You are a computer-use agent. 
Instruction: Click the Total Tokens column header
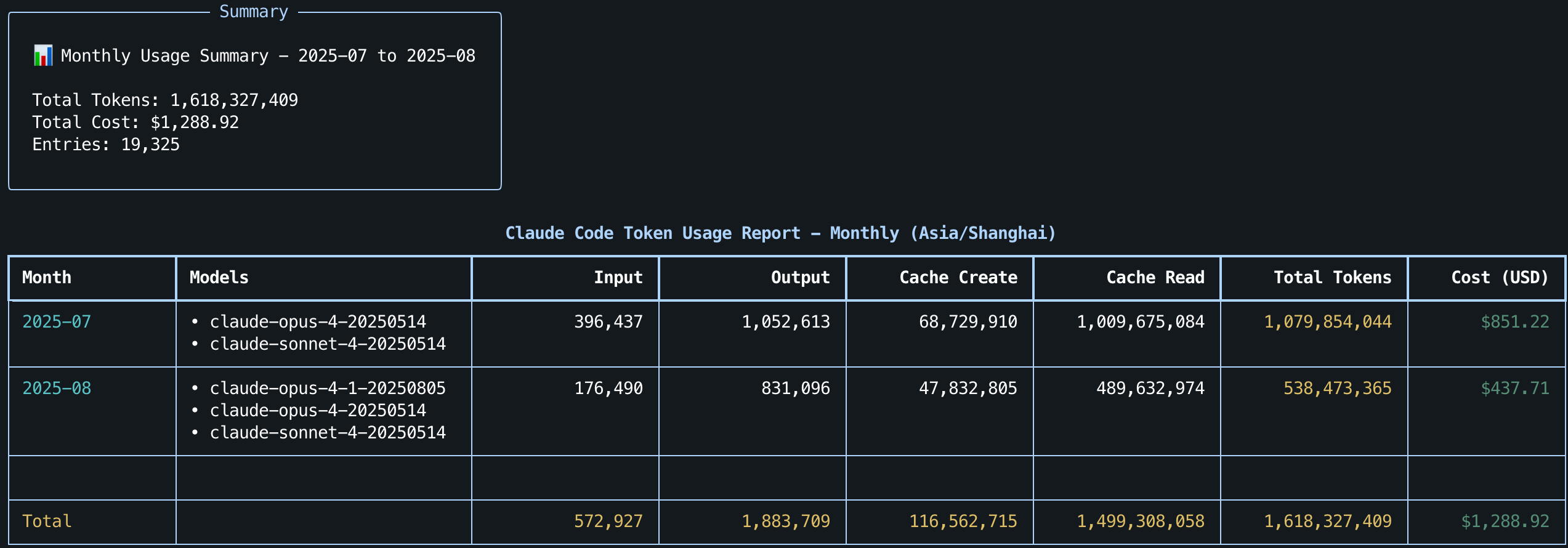coord(1332,278)
